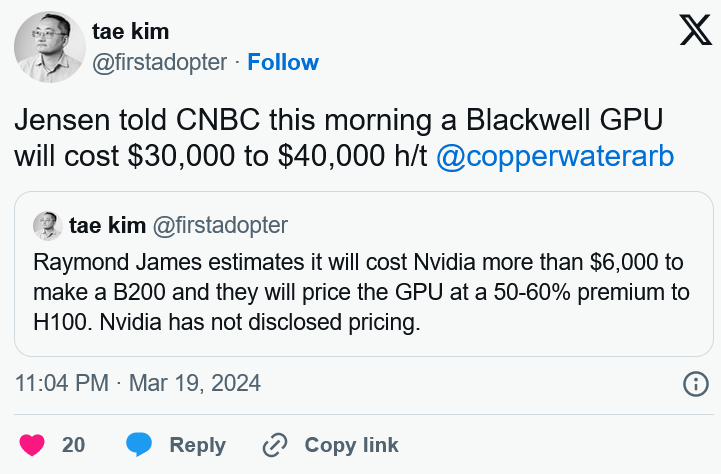This screenshot has height=474, width=721.
Task: Click the Copy link label
Action: pos(351,445)
